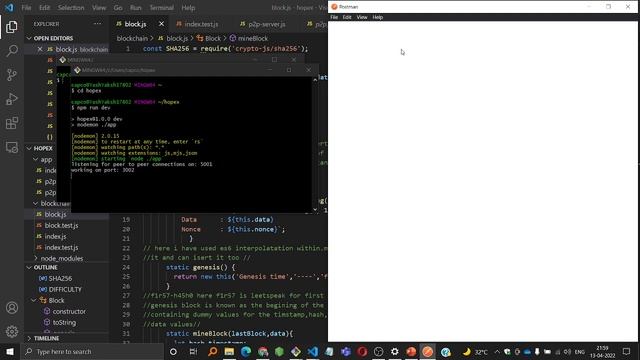The height and width of the screenshot is (360, 640).
Task: Open notification center on taskbar
Action: pos(627,351)
